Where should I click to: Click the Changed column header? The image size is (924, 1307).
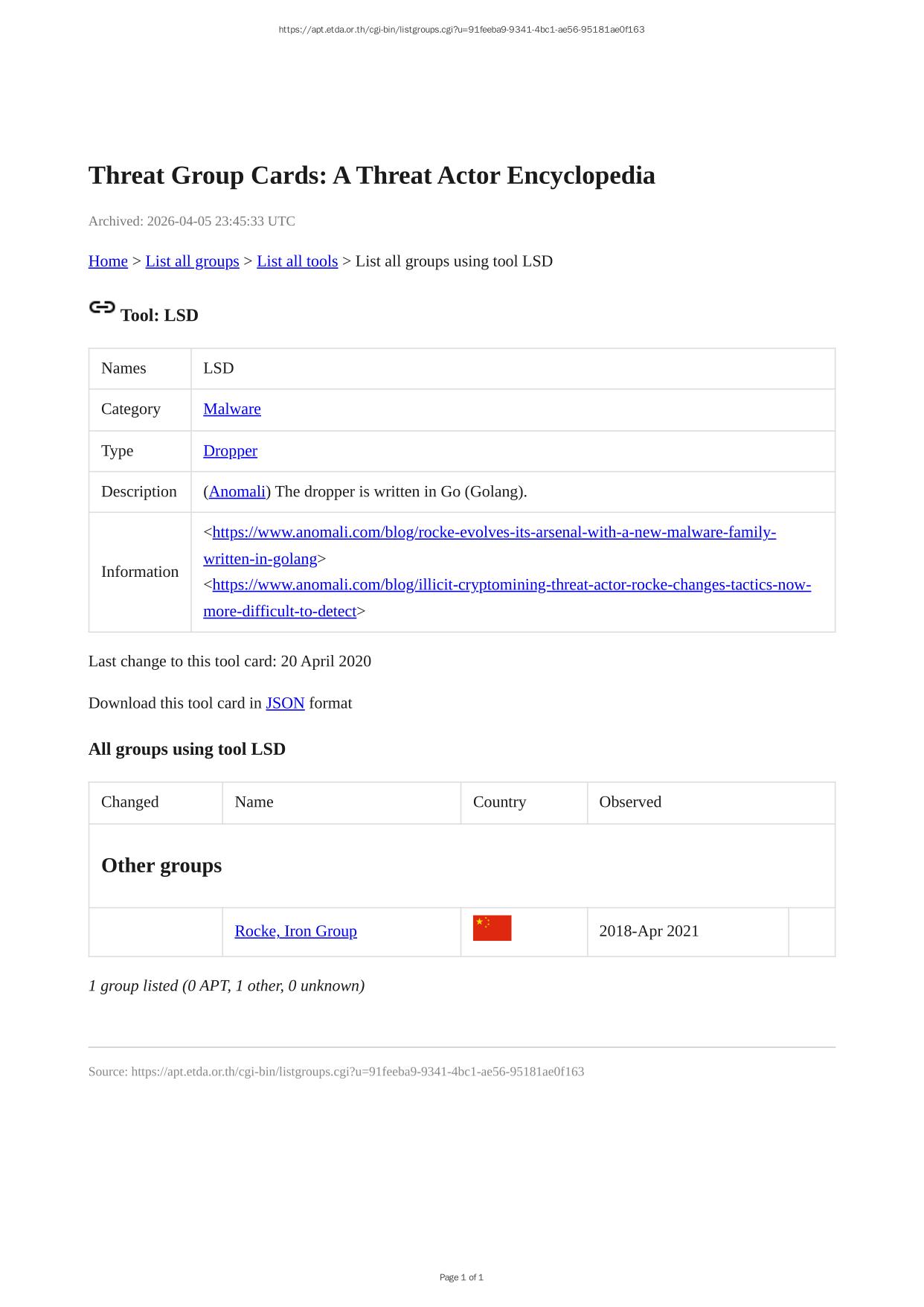pyautogui.click(x=129, y=802)
